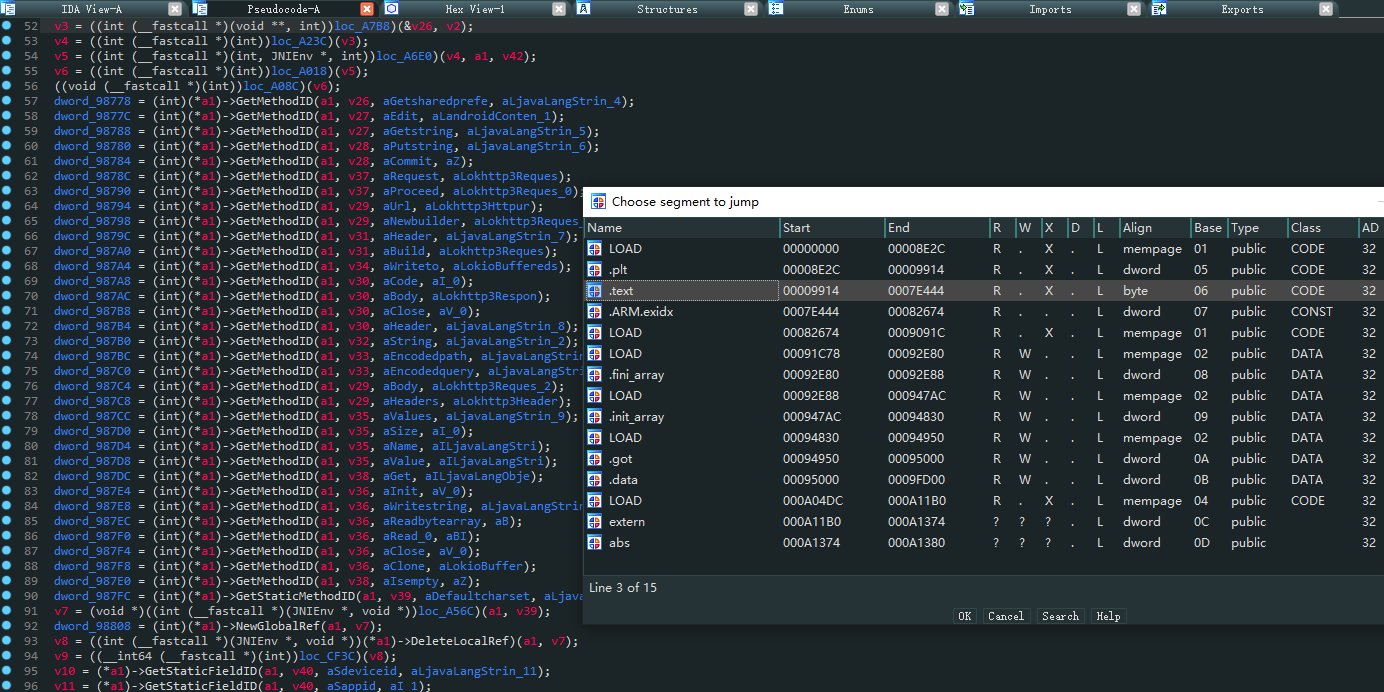Select icon of LOAD segment starting 00094830
Image resolution: width=1384 pixels, height=692 pixels.
[x=595, y=438]
